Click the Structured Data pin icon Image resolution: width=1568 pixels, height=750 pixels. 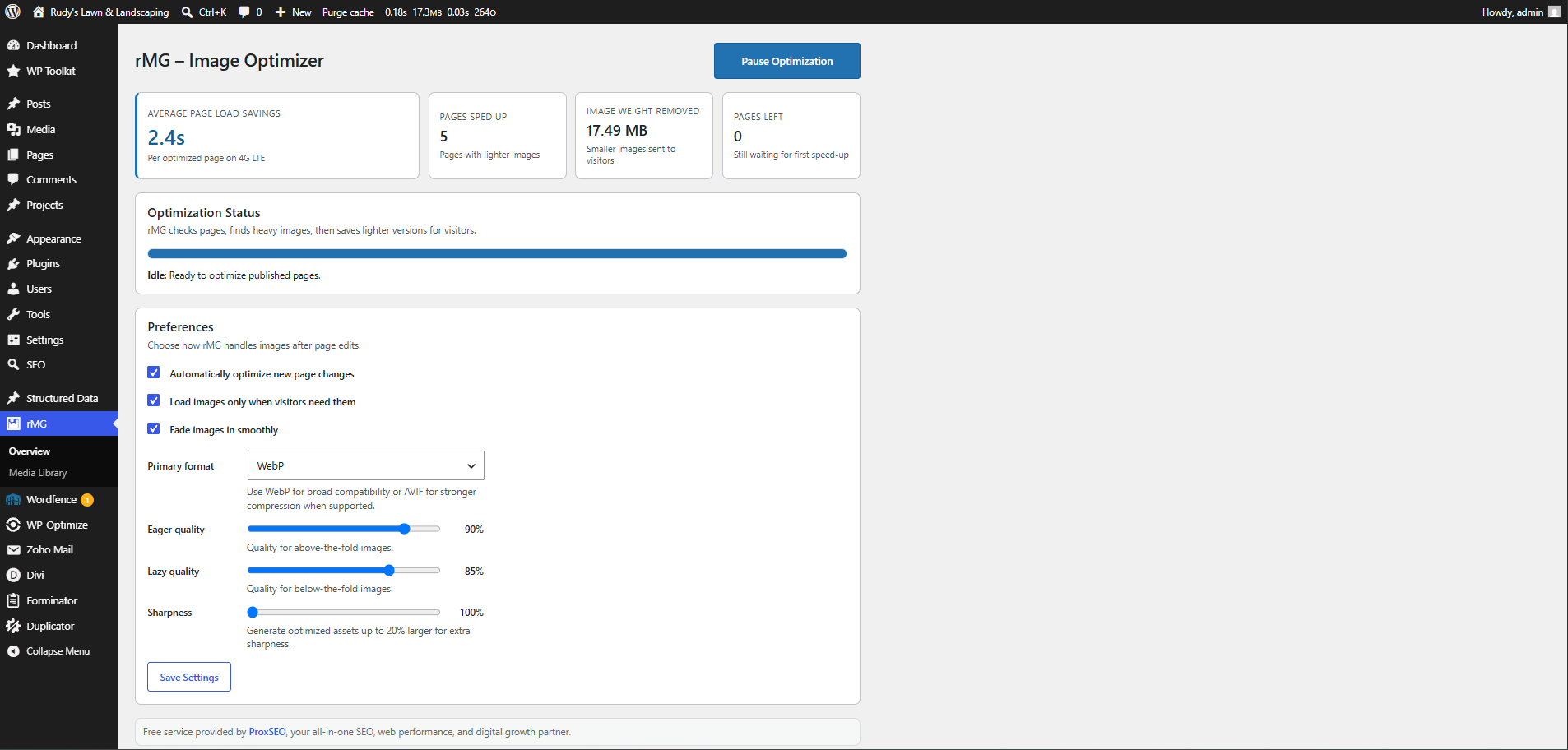(13, 398)
